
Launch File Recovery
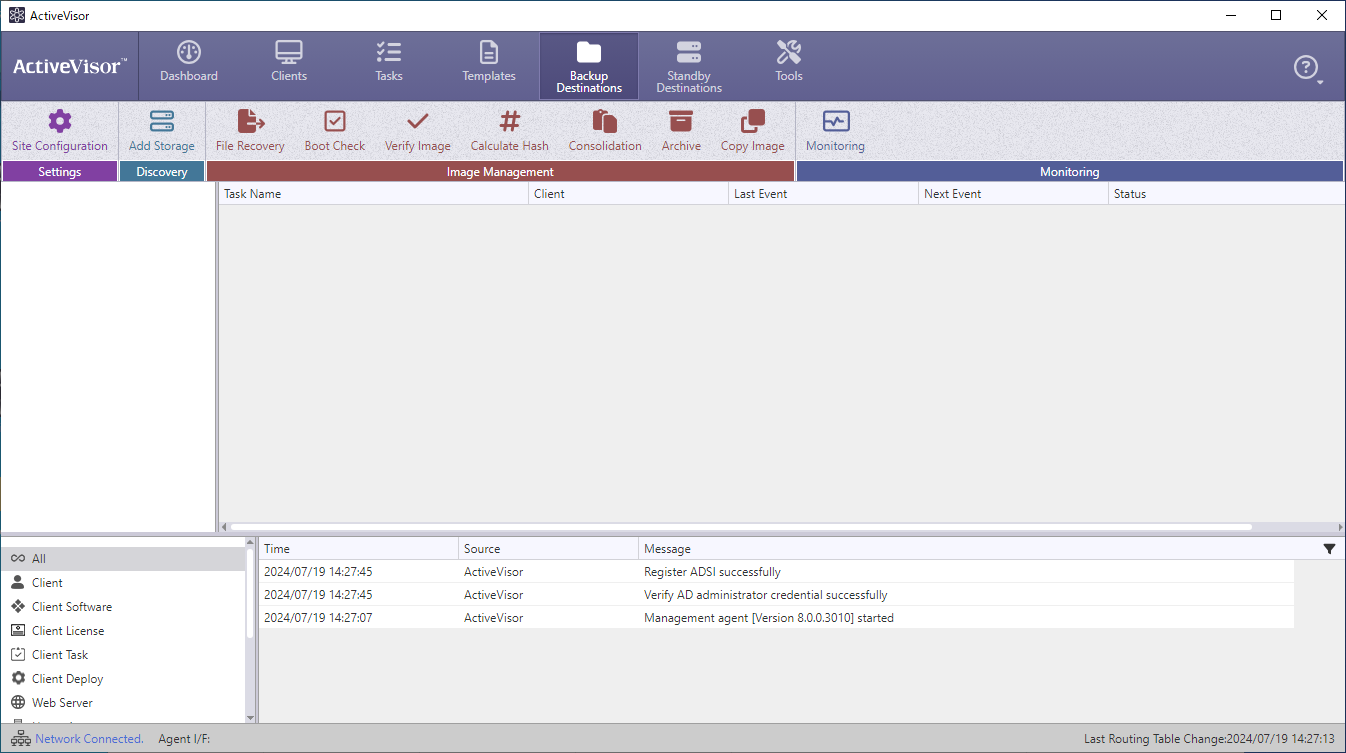pyautogui.click(x=250, y=131)
